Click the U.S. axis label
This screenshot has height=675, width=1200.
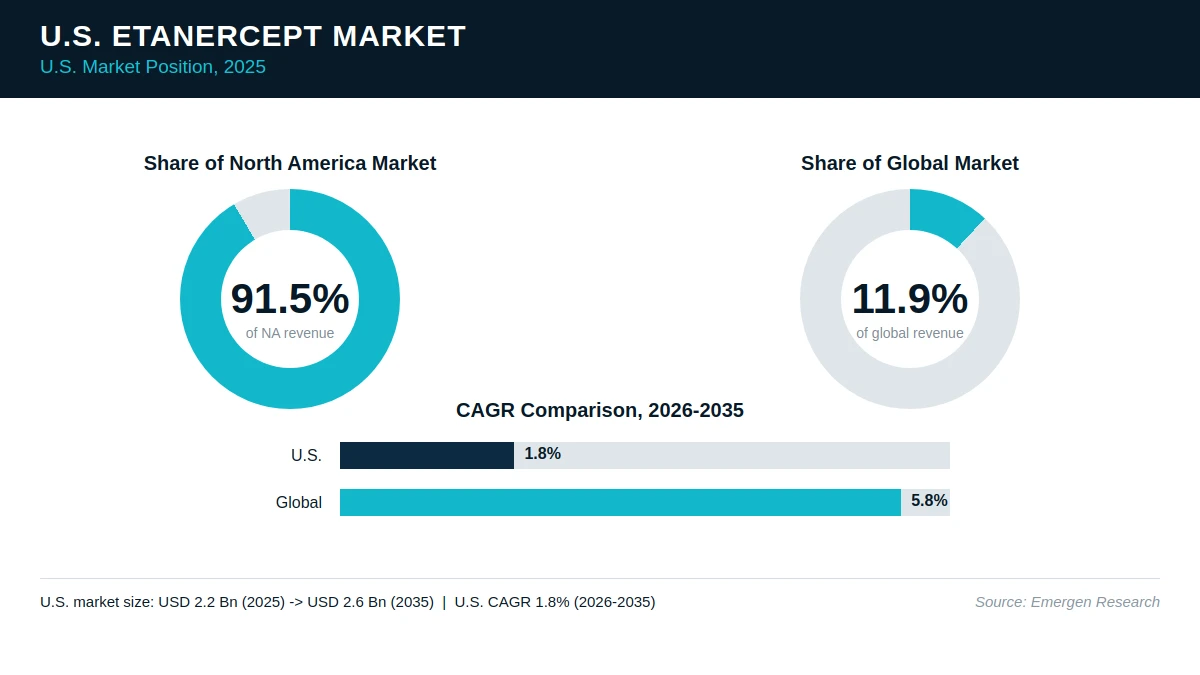[306, 455]
